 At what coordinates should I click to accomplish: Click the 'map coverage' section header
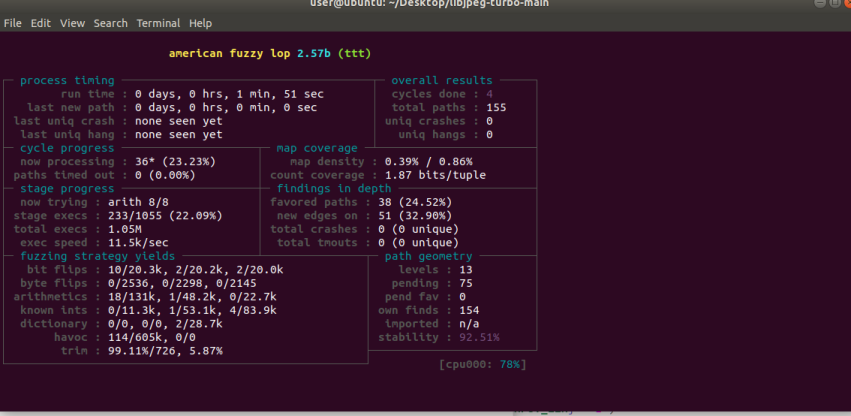(317, 148)
